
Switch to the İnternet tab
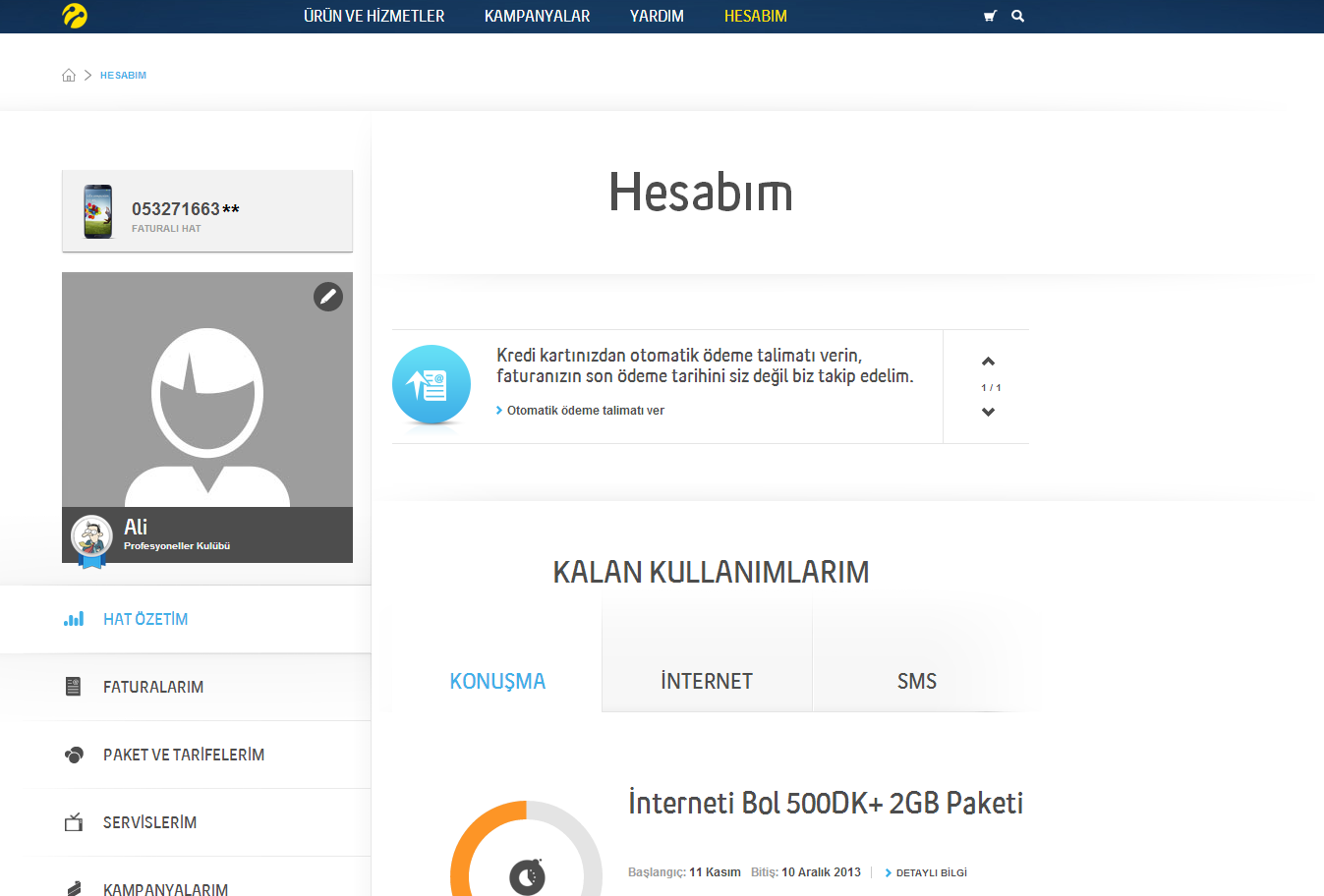[707, 680]
